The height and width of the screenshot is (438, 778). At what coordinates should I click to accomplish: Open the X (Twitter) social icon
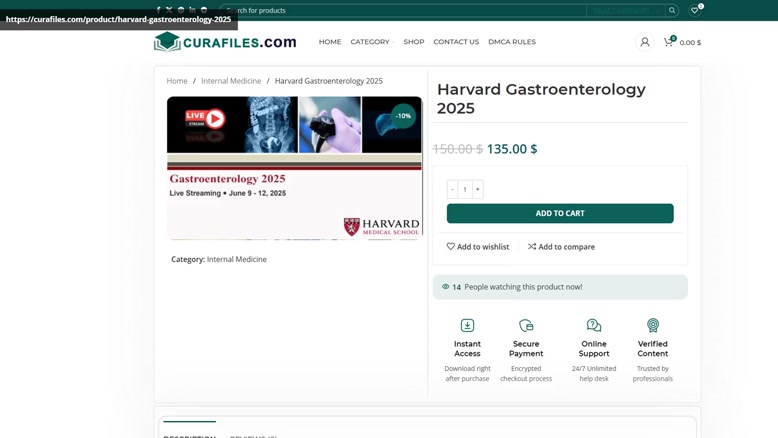[169, 9]
